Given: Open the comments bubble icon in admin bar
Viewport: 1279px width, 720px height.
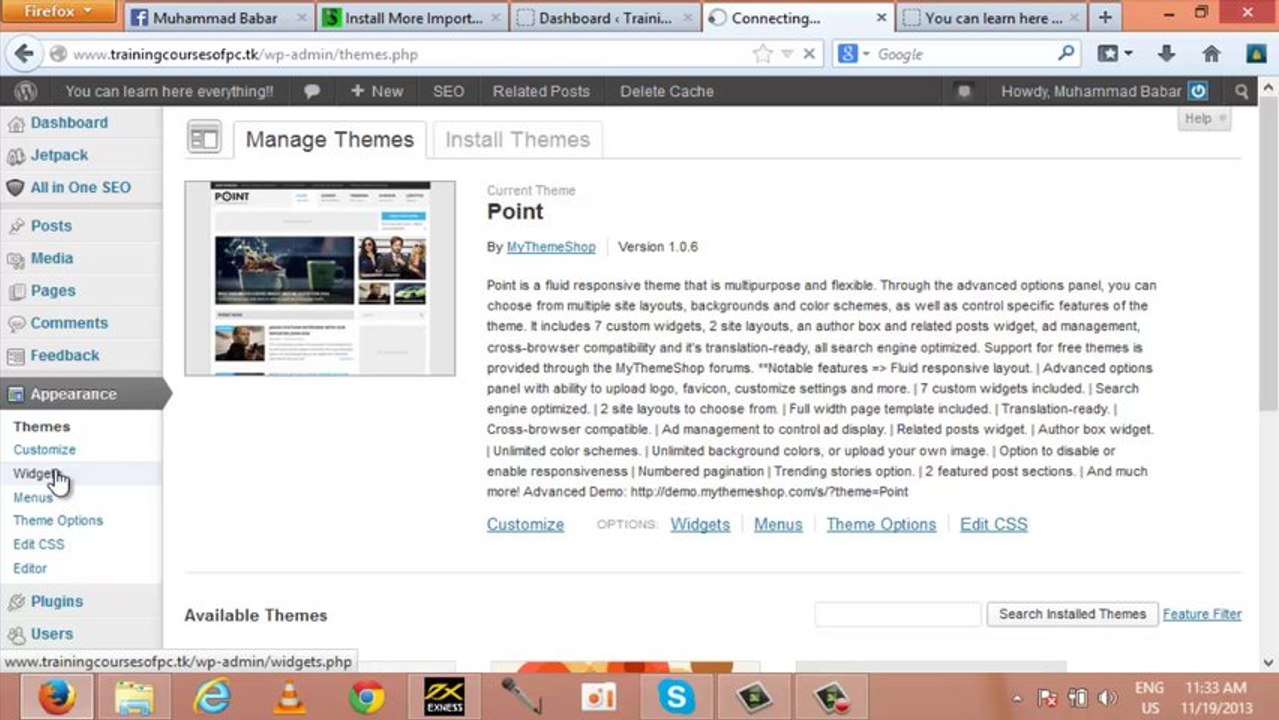Looking at the screenshot, I should (x=312, y=91).
